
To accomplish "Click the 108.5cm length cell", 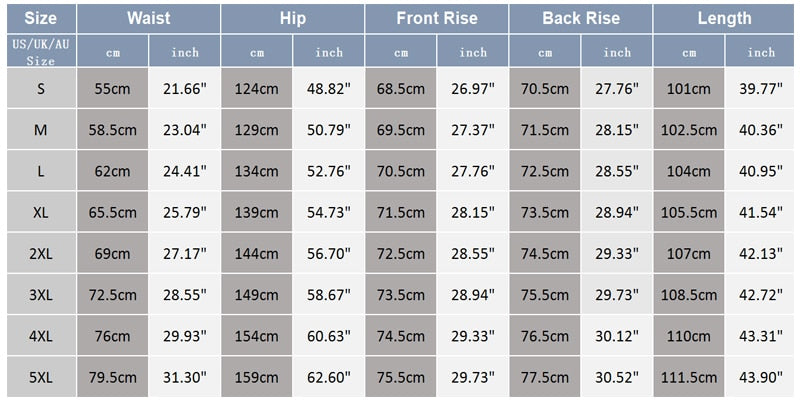I will (x=689, y=294).
